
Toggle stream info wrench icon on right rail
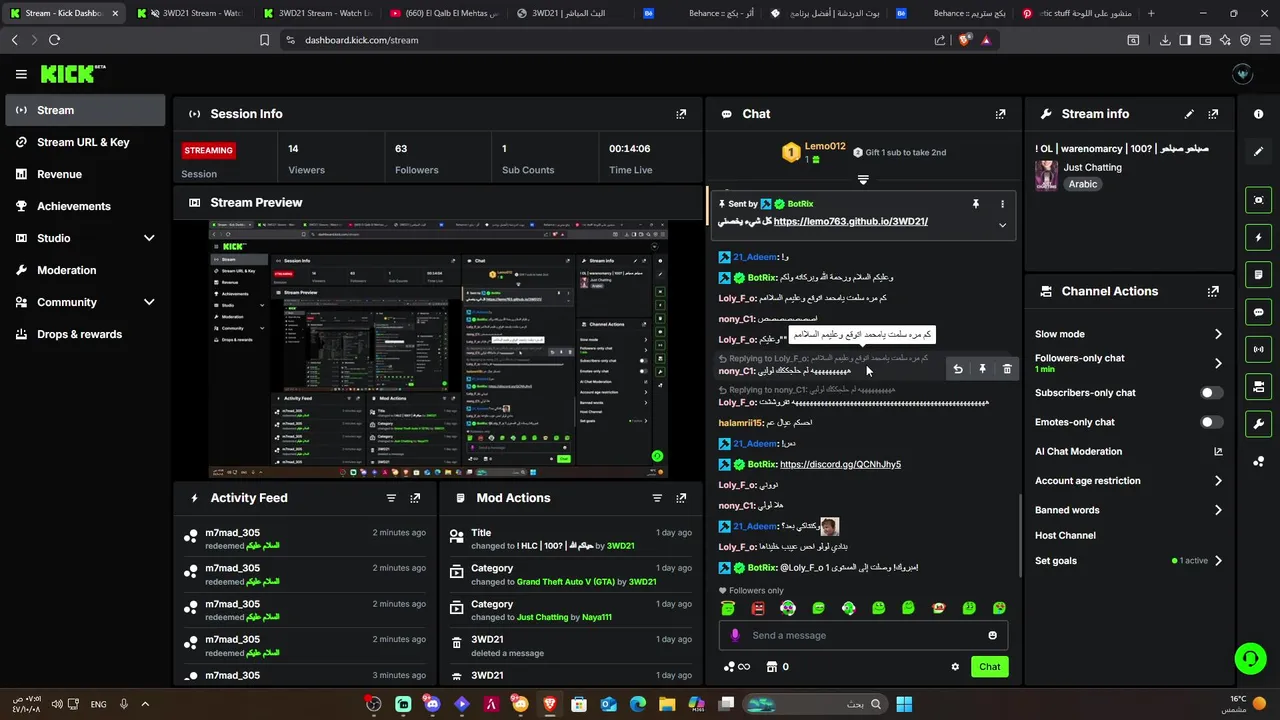(x=1258, y=423)
